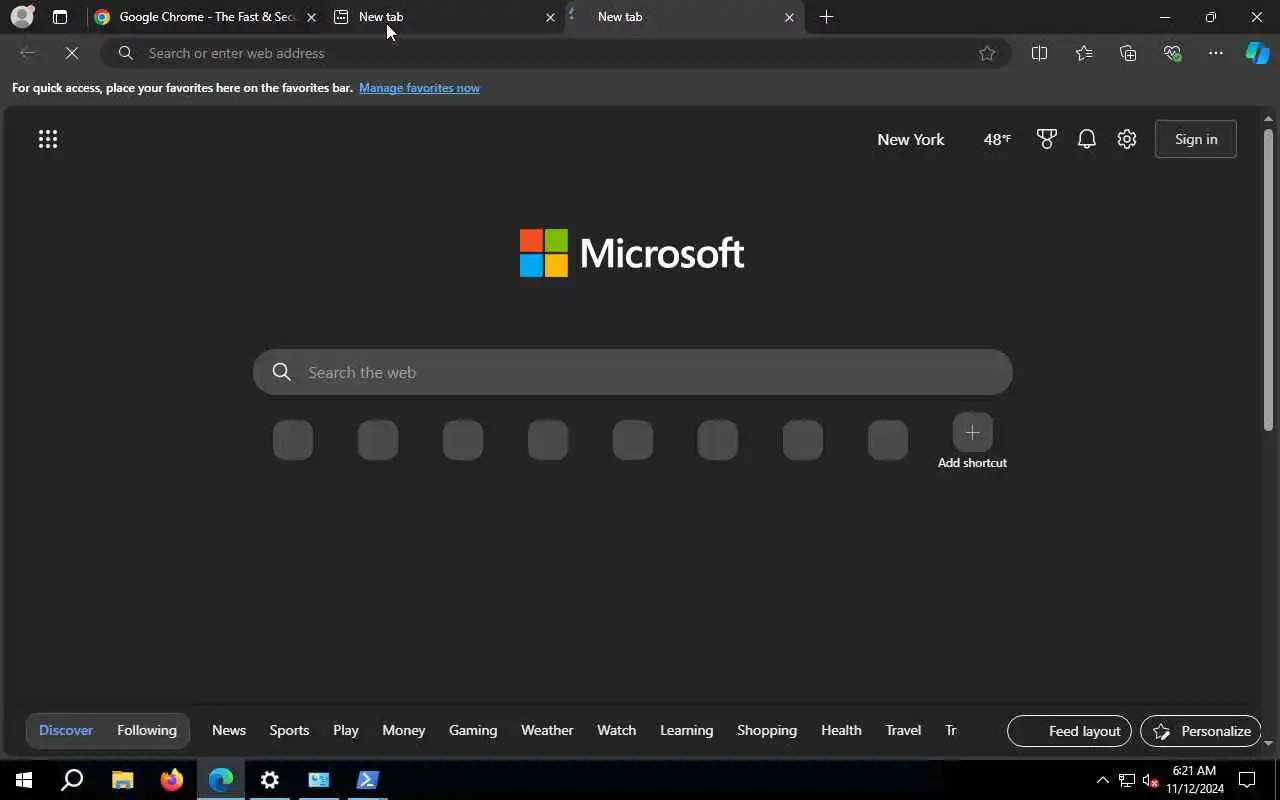
Task: Add this page to favorites star
Action: (987, 53)
